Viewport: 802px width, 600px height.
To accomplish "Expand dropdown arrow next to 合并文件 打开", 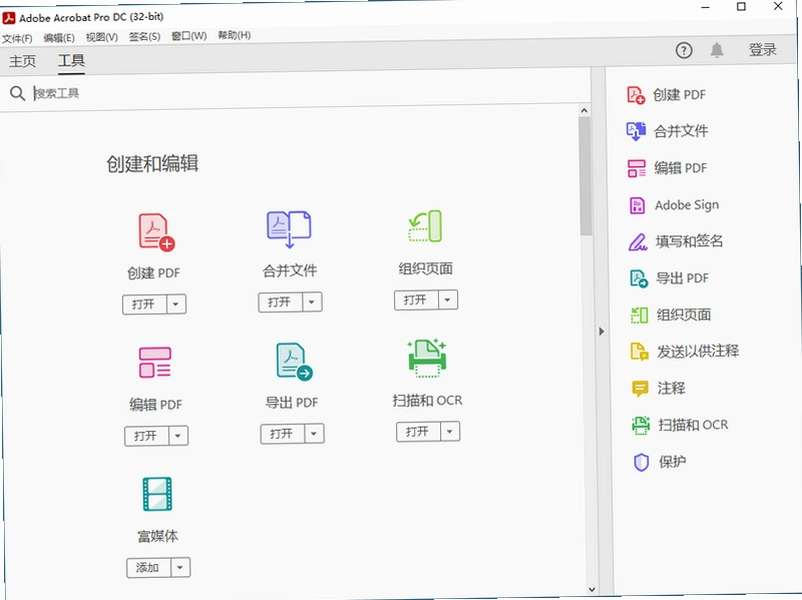I will click(x=311, y=302).
